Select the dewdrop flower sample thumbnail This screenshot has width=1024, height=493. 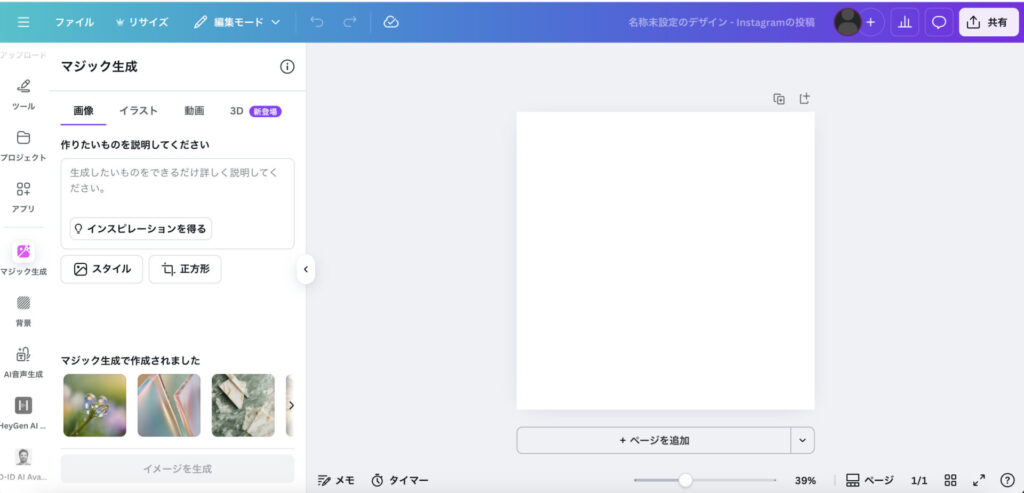tap(95, 406)
